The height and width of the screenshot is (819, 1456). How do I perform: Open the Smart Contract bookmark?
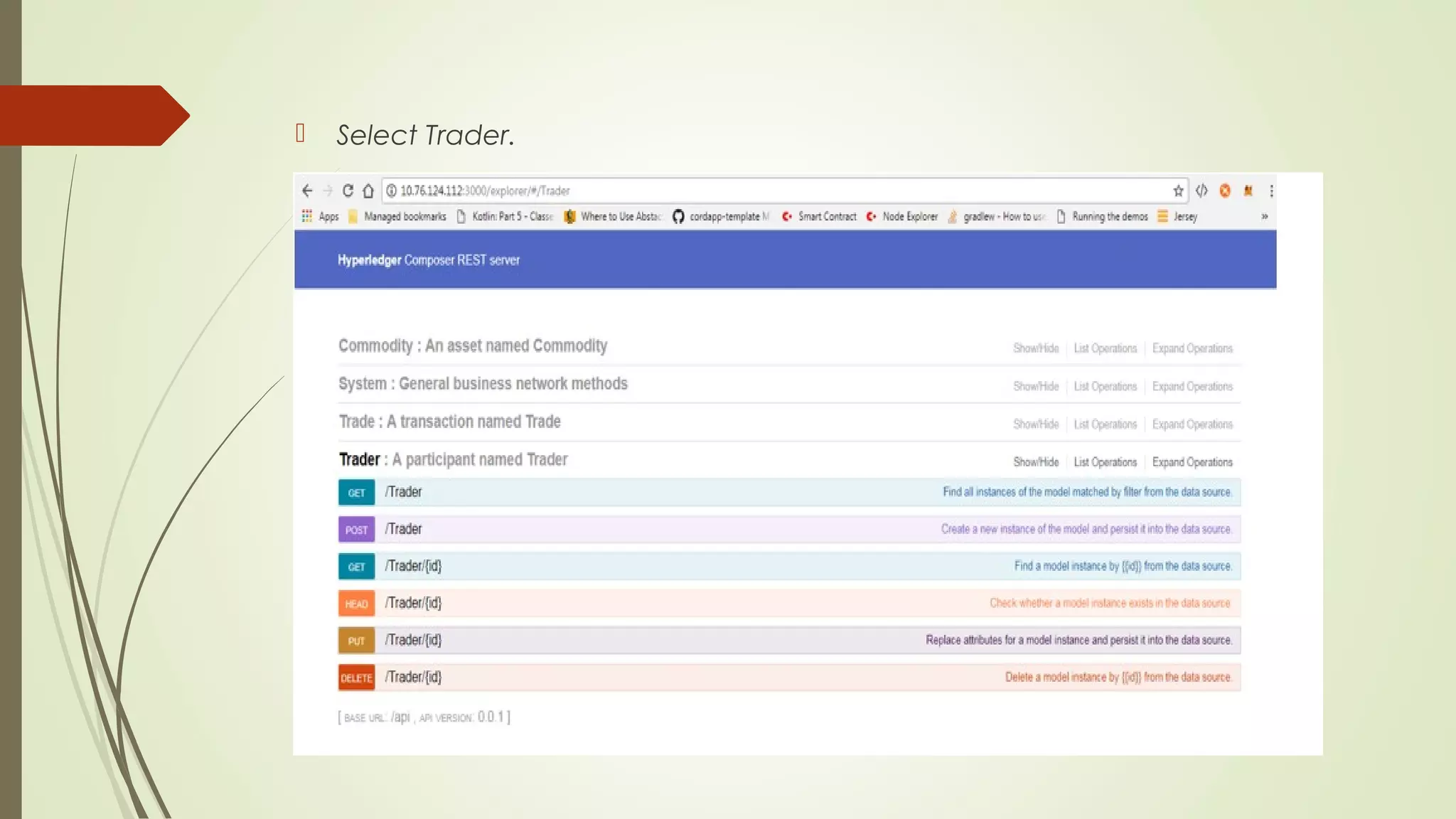coord(819,216)
